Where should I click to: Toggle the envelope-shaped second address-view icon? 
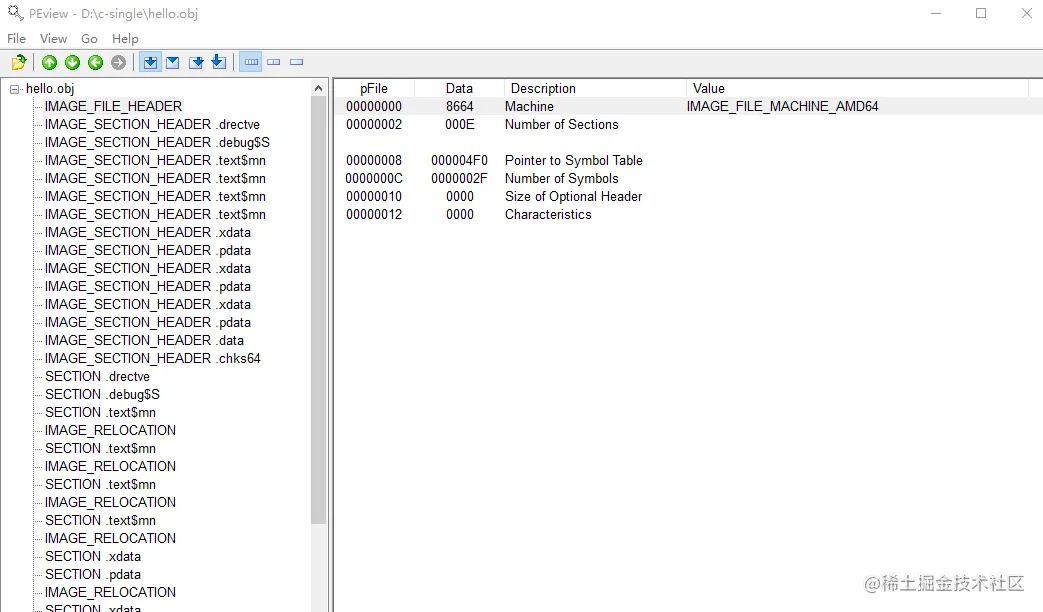coord(173,63)
